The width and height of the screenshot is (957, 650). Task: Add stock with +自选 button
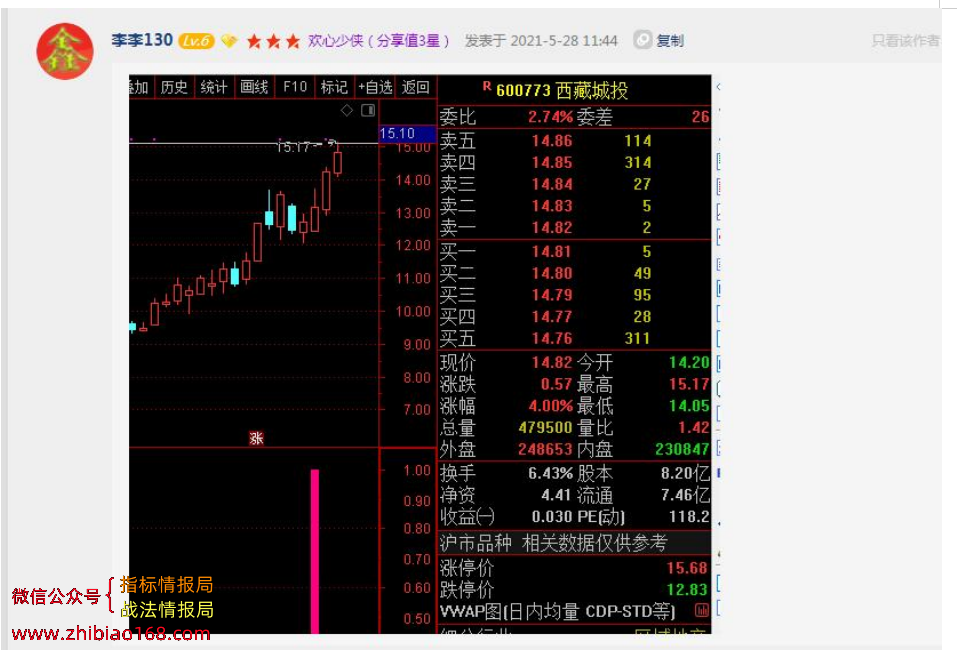[375, 87]
